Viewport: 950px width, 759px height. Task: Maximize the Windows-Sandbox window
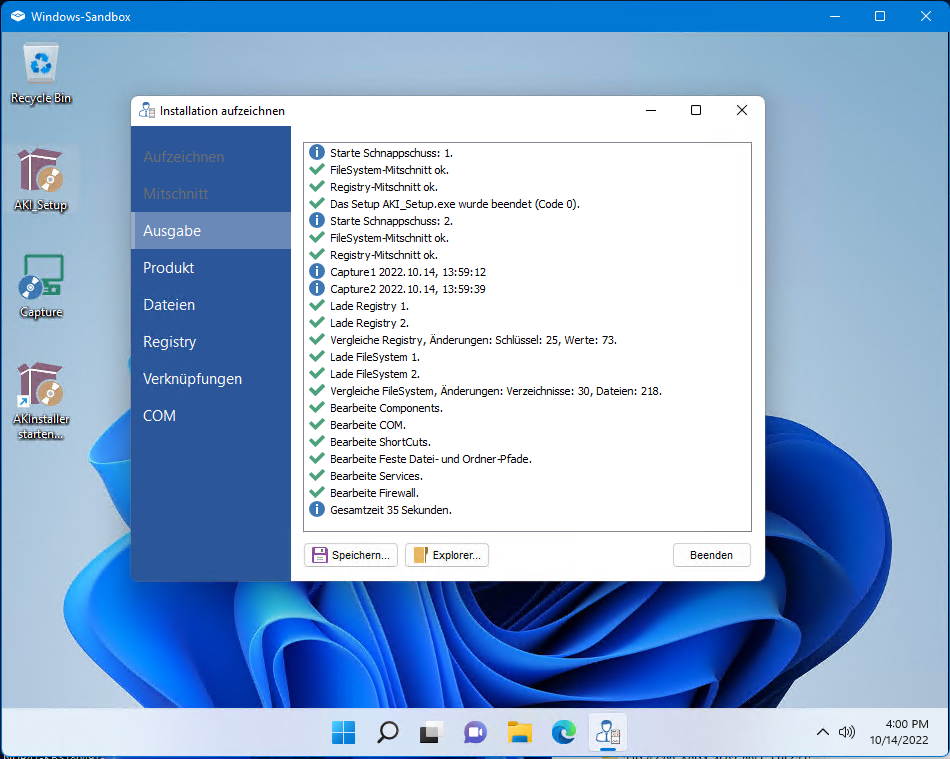coord(880,16)
